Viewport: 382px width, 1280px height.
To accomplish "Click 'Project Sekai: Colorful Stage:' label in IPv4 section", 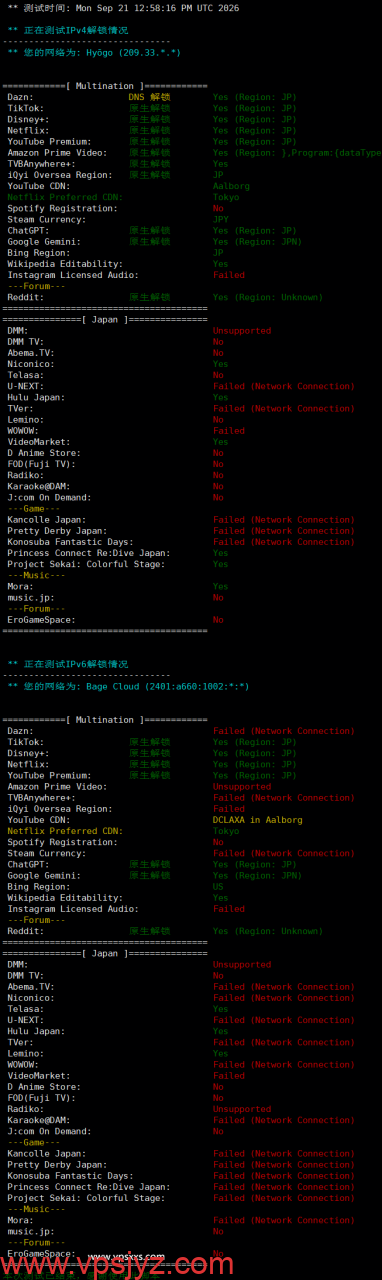I will tap(86, 564).
